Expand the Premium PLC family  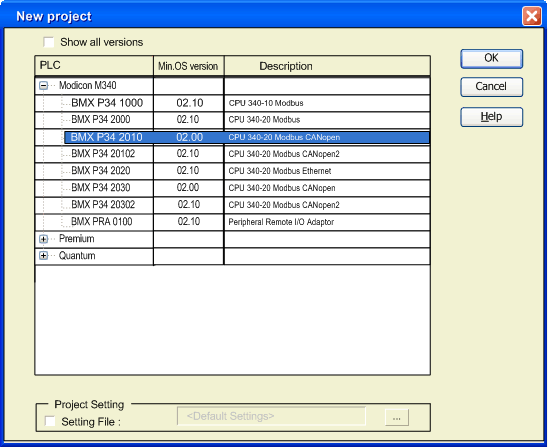pyautogui.click(x=43, y=239)
